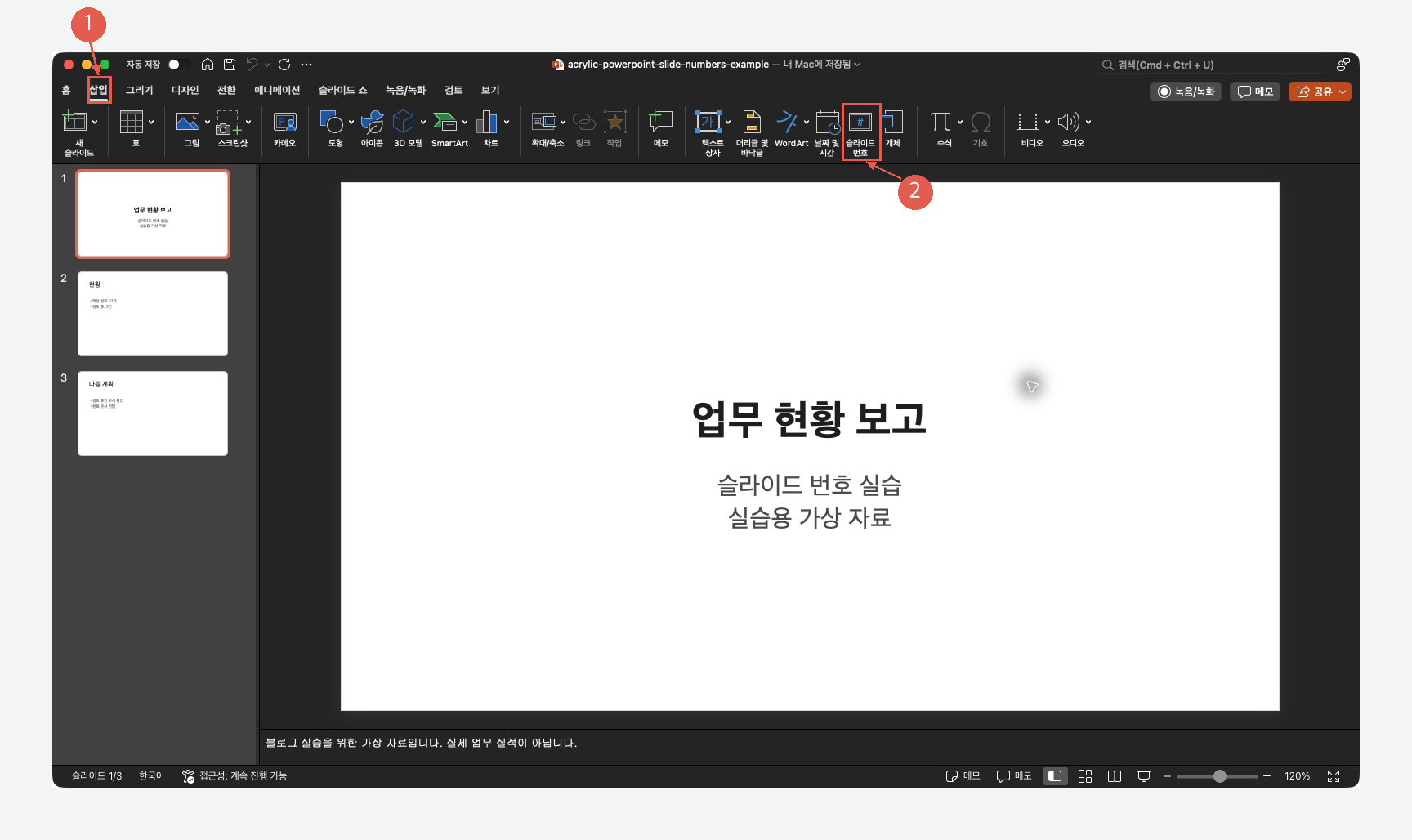Click the 스크린샷 screenshot icon
Viewport: 1412px width, 840px height.
[228, 122]
